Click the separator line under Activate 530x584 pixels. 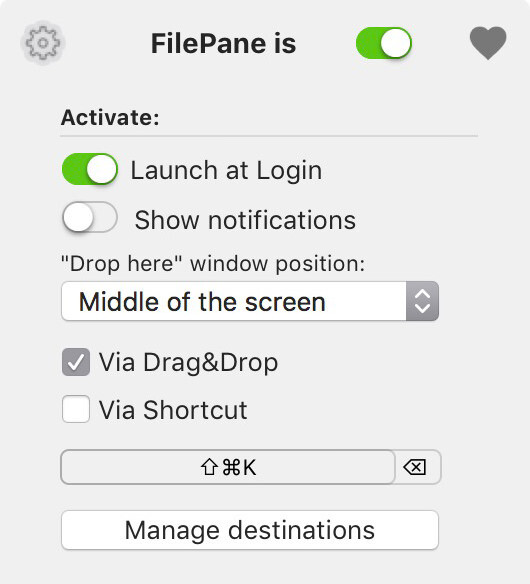tap(269, 136)
